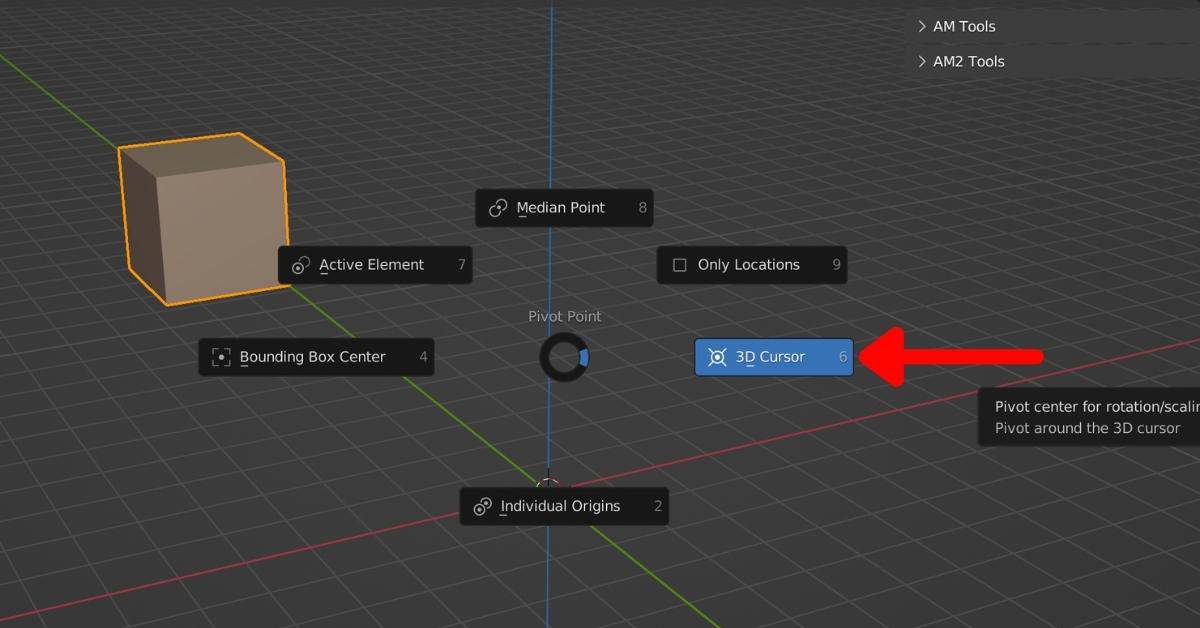1200x628 pixels.
Task: Expand the AM Tools panel chevron
Action: tap(921, 27)
